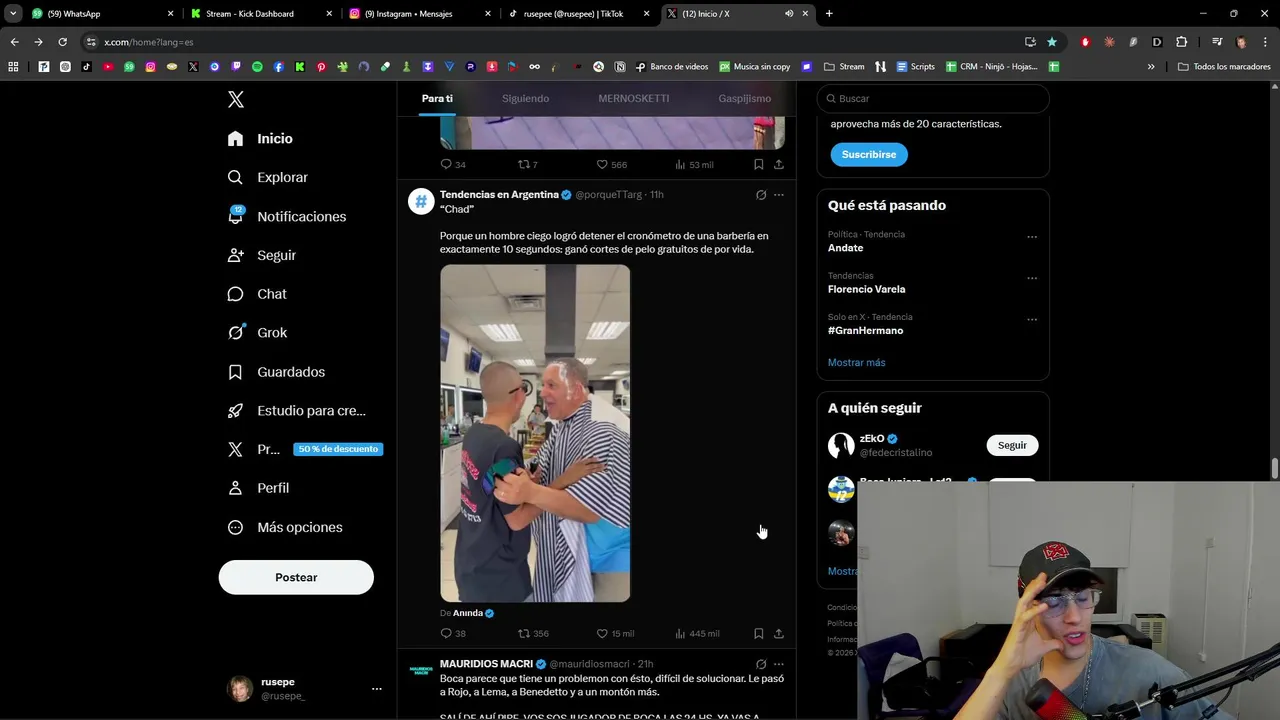This screenshot has width=1280, height=720.
Task: Click Grok icon on MAURIDIOS MACRI post
Action: coord(761,664)
